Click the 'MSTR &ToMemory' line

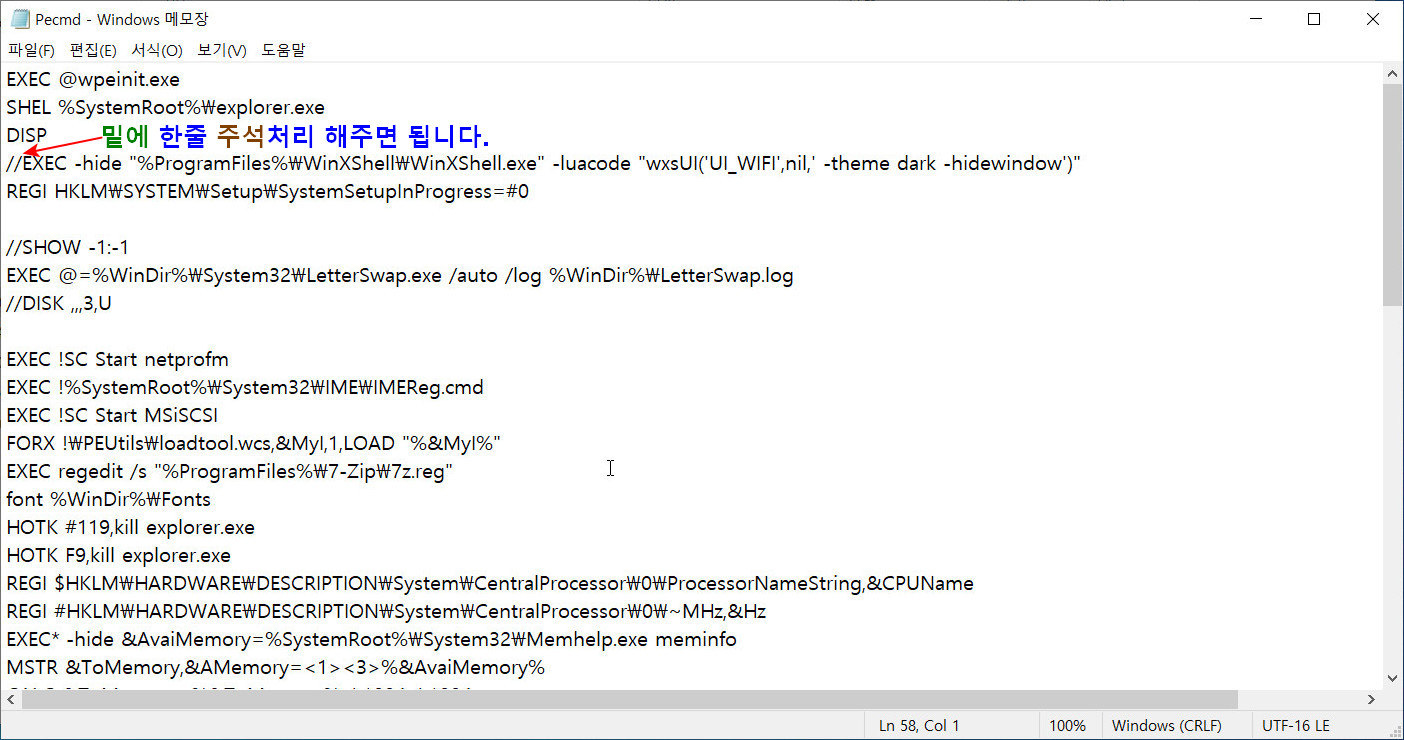pyautogui.click(x=275, y=667)
